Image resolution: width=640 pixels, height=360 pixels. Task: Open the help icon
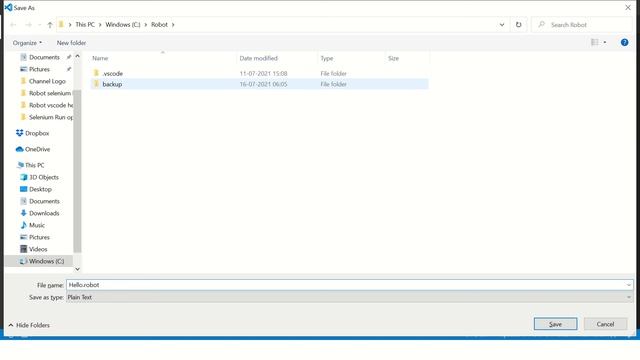(624, 42)
